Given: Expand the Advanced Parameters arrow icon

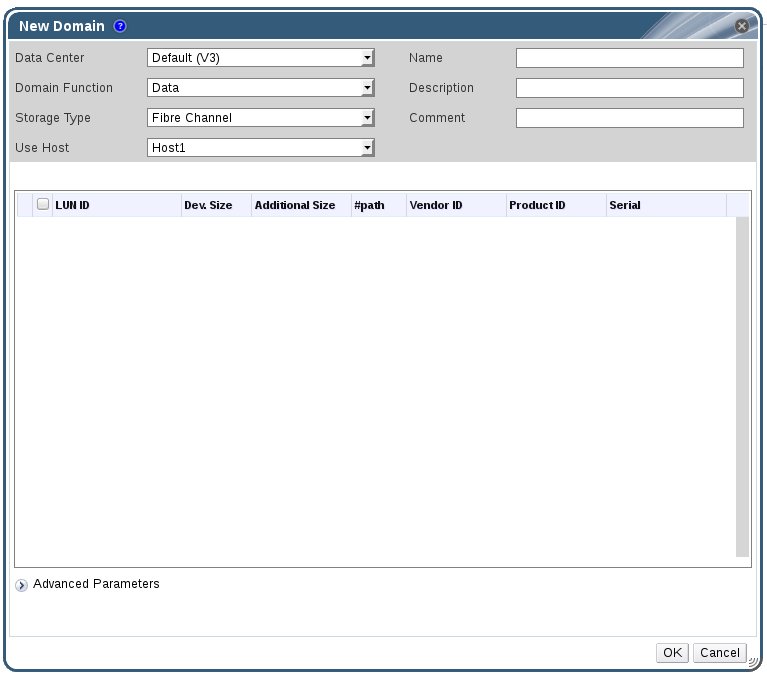Looking at the screenshot, I should pyautogui.click(x=22, y=585).
